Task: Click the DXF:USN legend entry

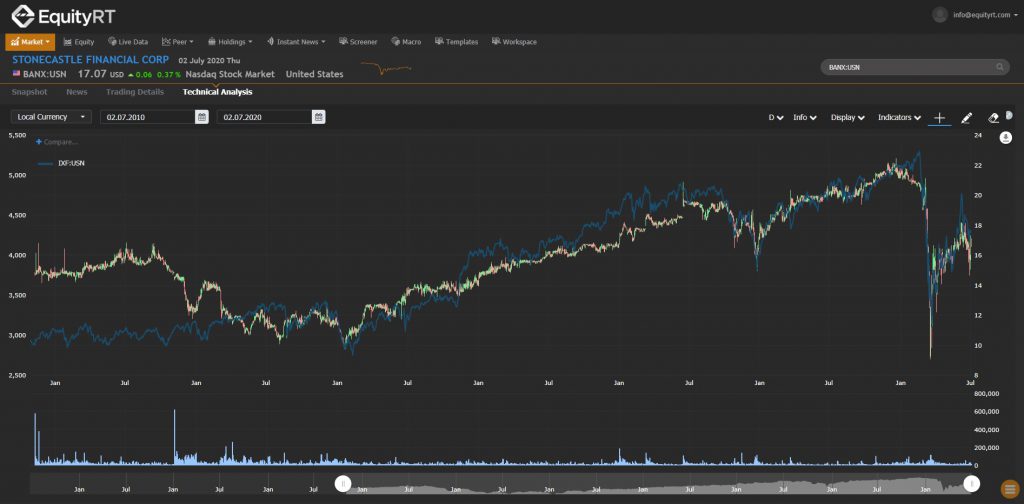Action: (61, 163)
